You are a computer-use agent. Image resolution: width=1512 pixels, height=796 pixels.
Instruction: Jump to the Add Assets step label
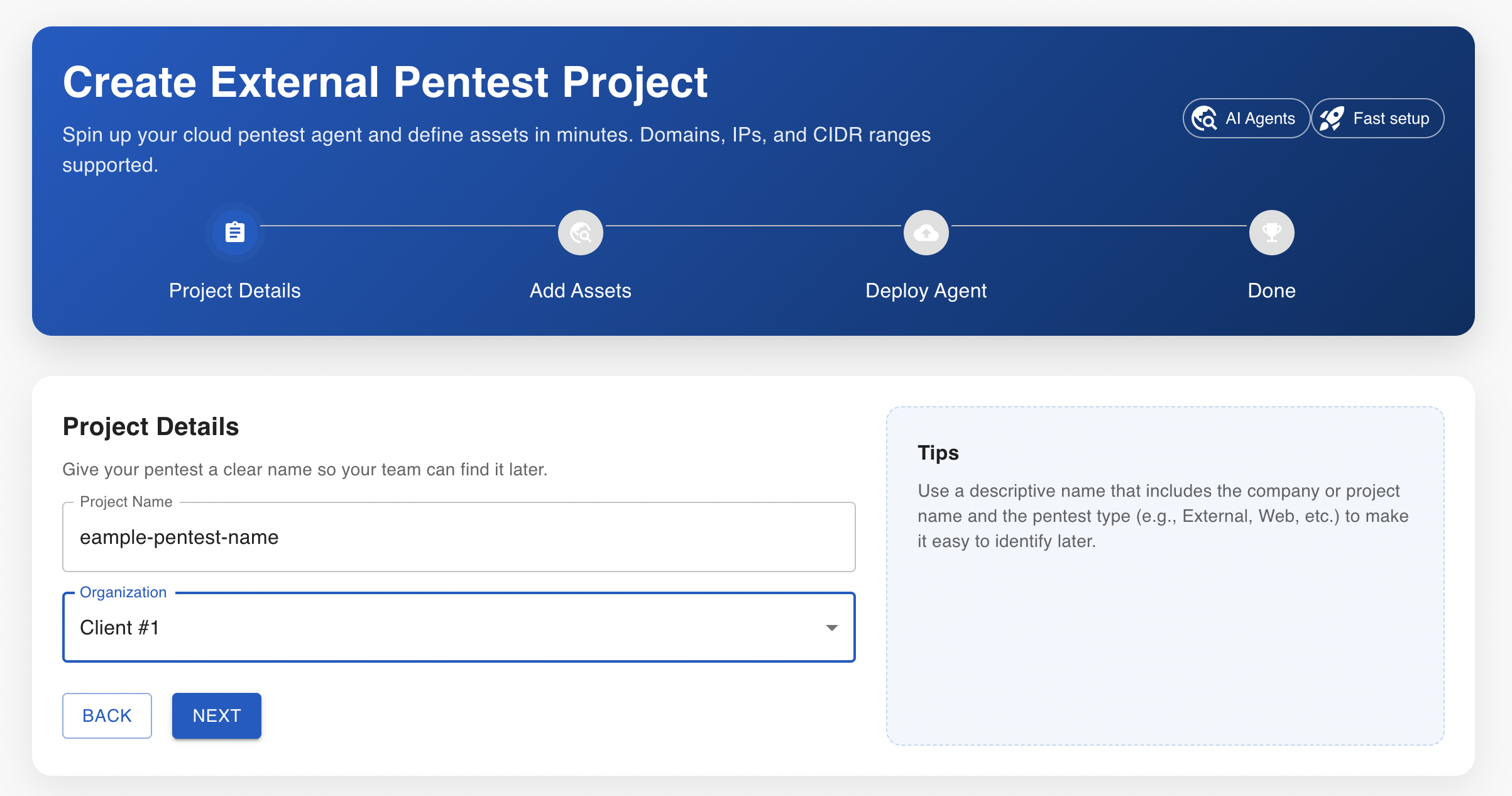pos(580,290)
